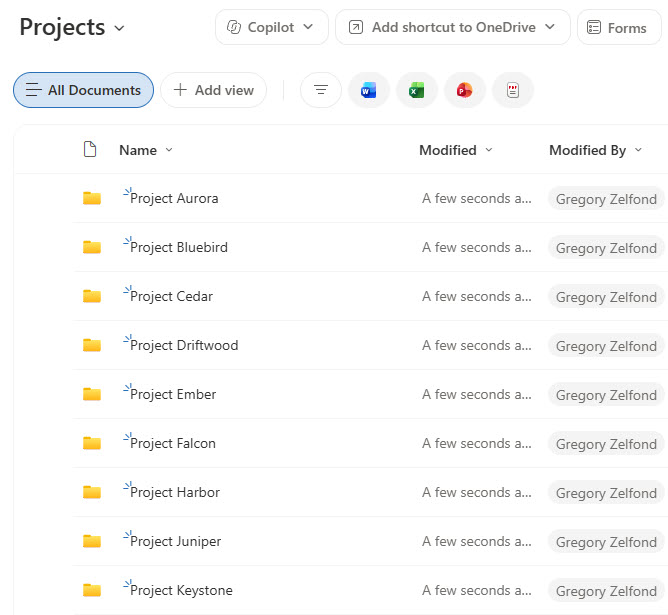Click Gregory Zelfond in Project Falcon row

606,444
